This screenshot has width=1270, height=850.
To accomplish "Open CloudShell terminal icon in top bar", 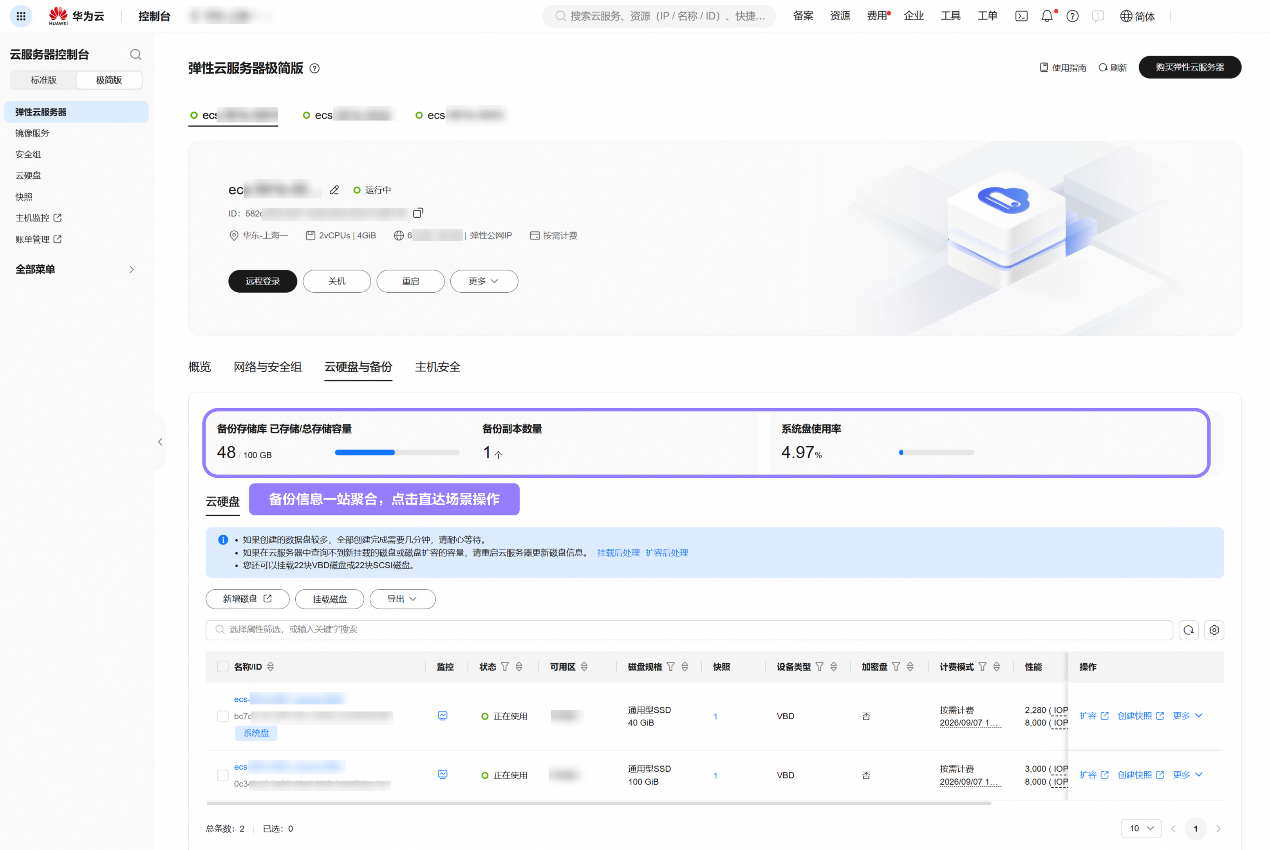I will 1021,16.
